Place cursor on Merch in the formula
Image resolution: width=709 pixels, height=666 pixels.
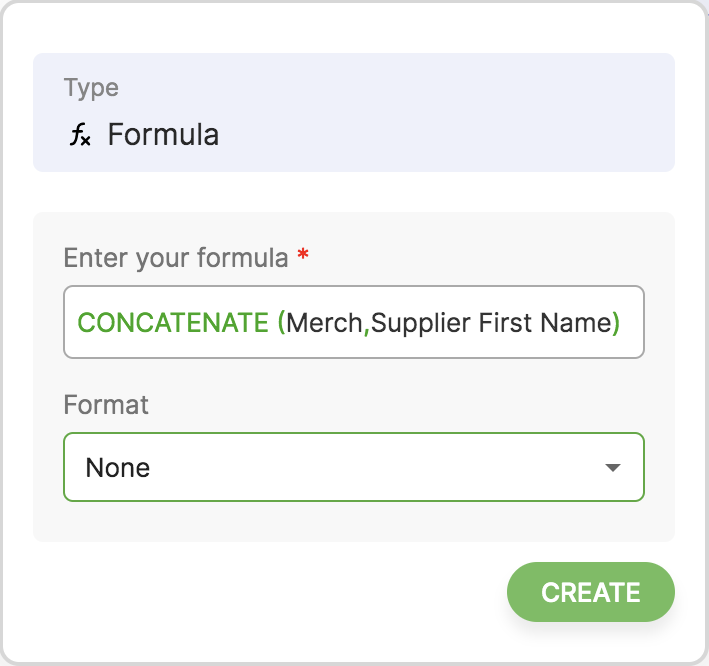[324, 323]
